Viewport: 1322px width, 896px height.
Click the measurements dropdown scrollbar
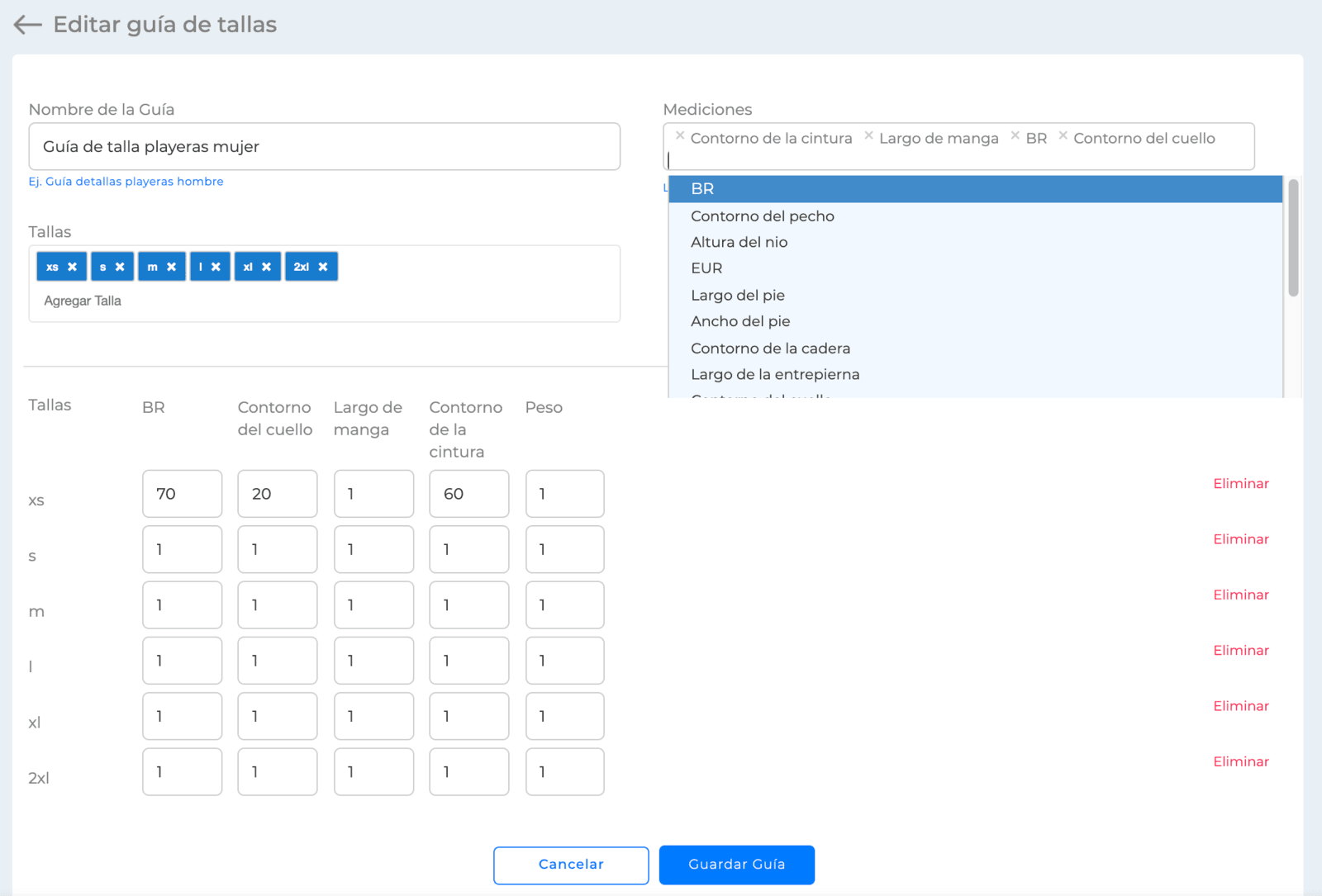[x=1293, y=238]
